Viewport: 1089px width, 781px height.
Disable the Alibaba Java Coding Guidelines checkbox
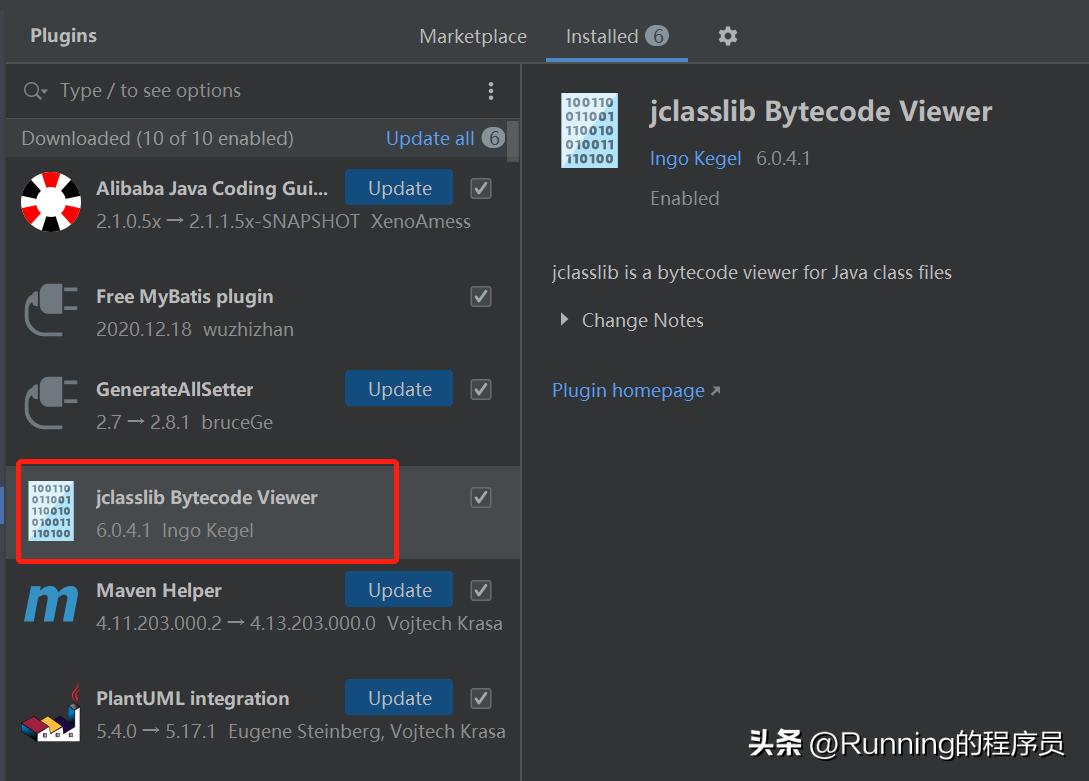(x=481, y=188)
